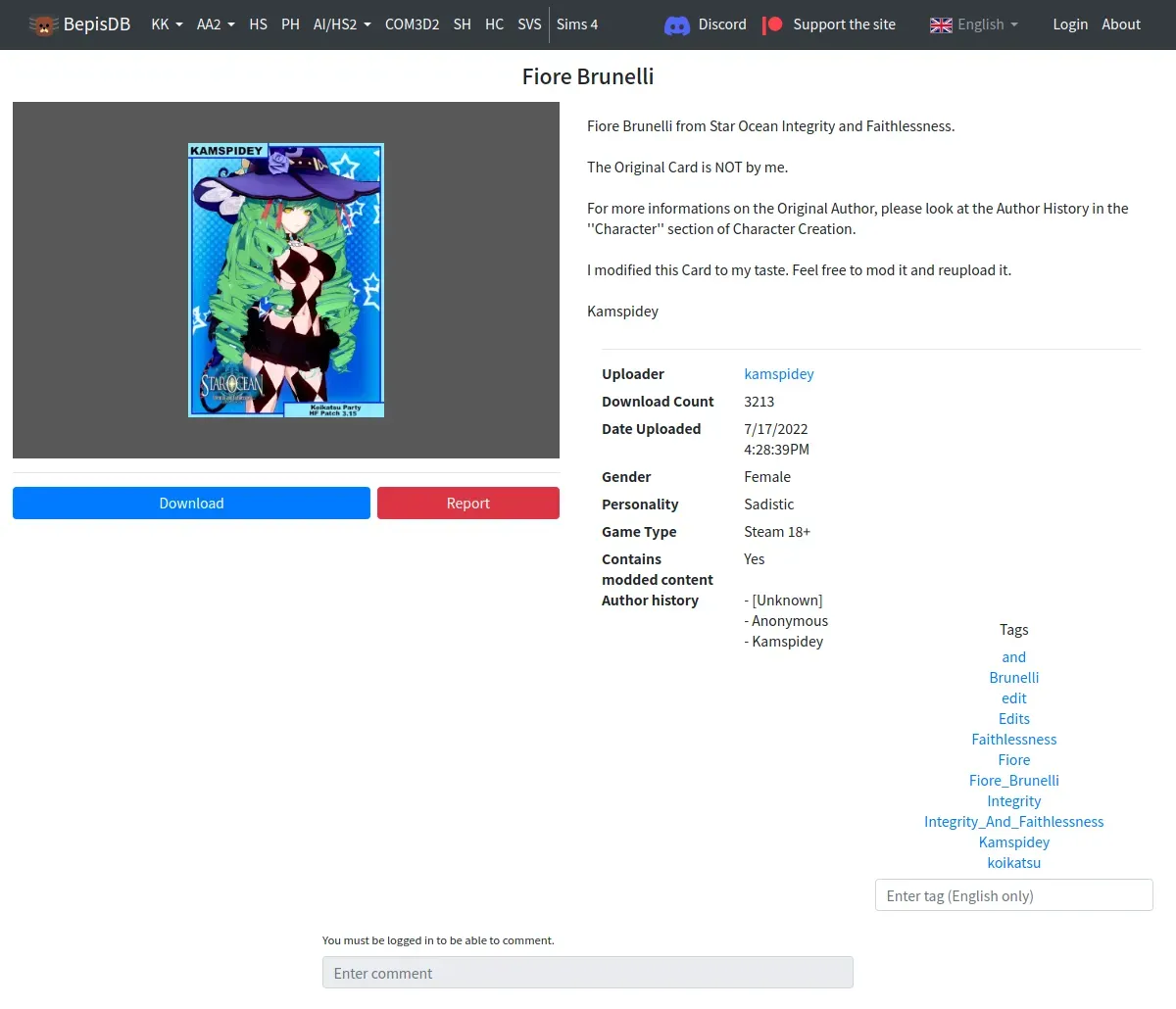
Task: Open the English language dropdown
Action: pos(988,24)
